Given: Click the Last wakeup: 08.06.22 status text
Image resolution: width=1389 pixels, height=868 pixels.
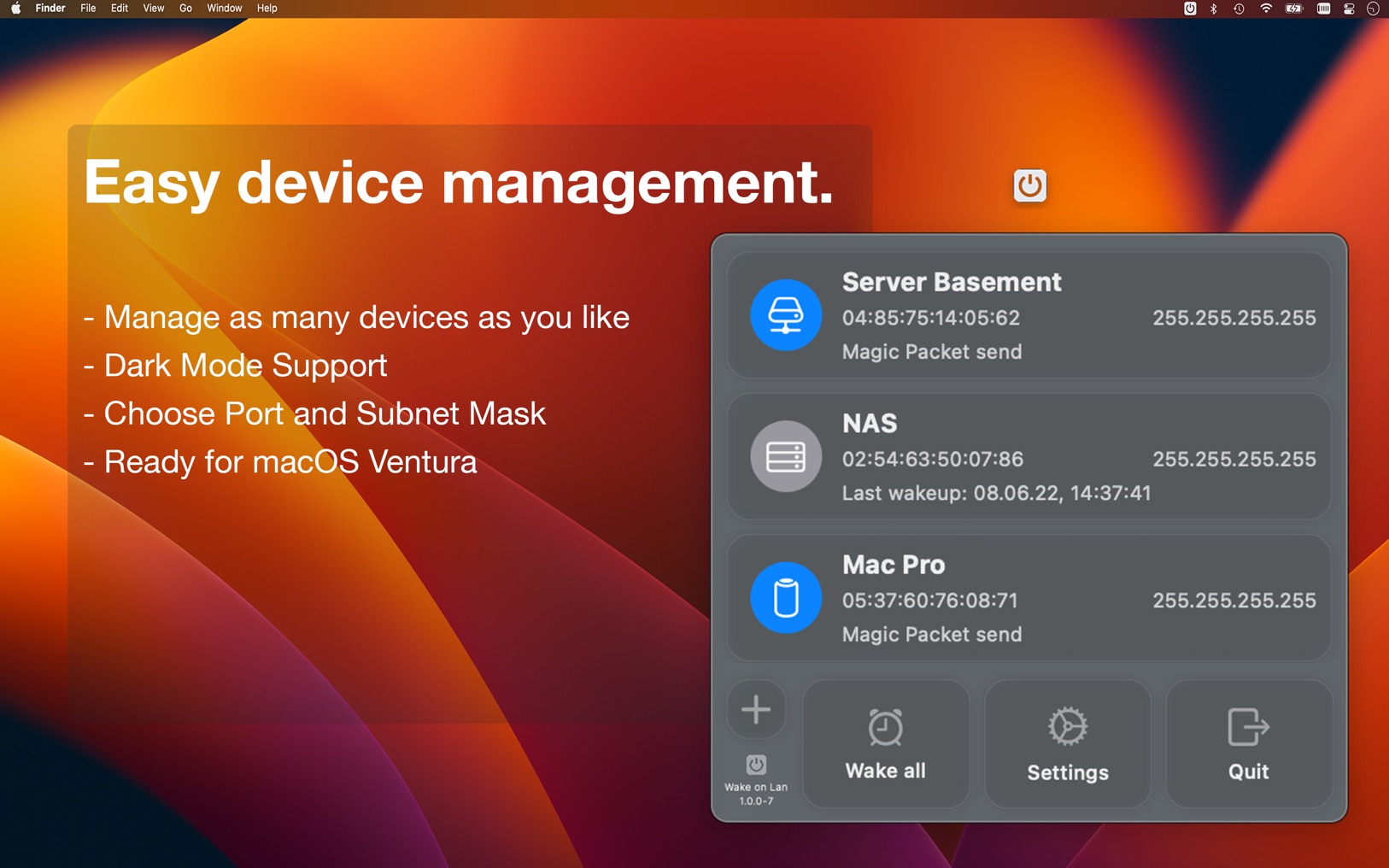Looking at the screenshot, I should [997, 493].
